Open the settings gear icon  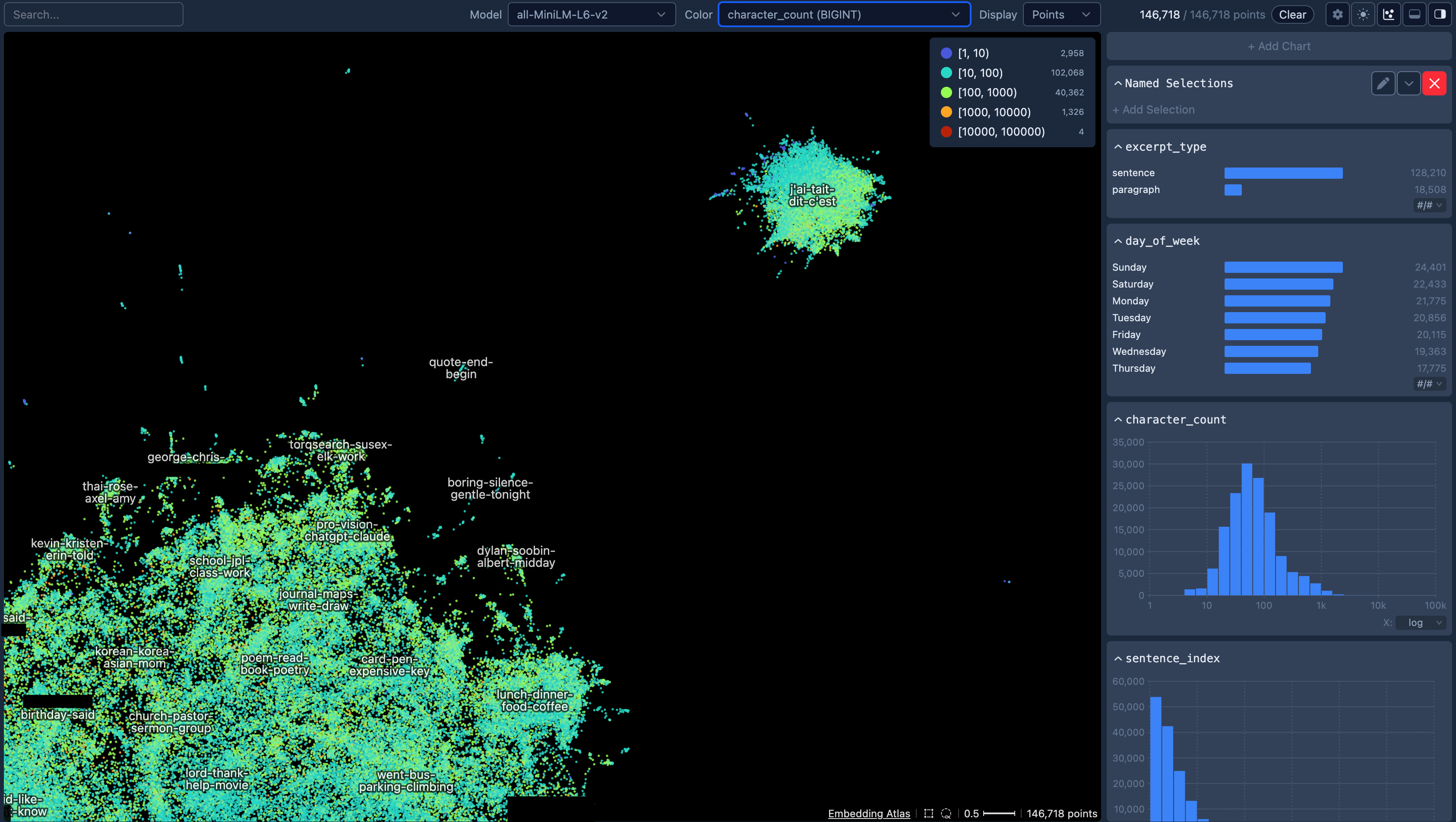pyautogui.click(x=1337, y=15)
